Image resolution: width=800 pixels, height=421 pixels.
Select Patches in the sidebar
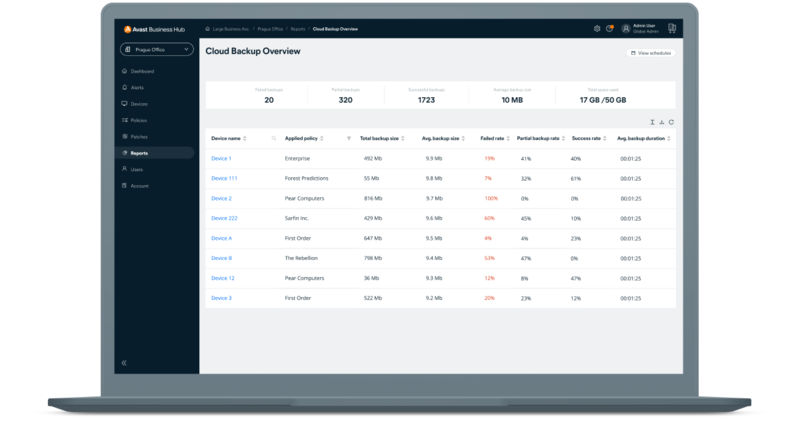(138, 136)
